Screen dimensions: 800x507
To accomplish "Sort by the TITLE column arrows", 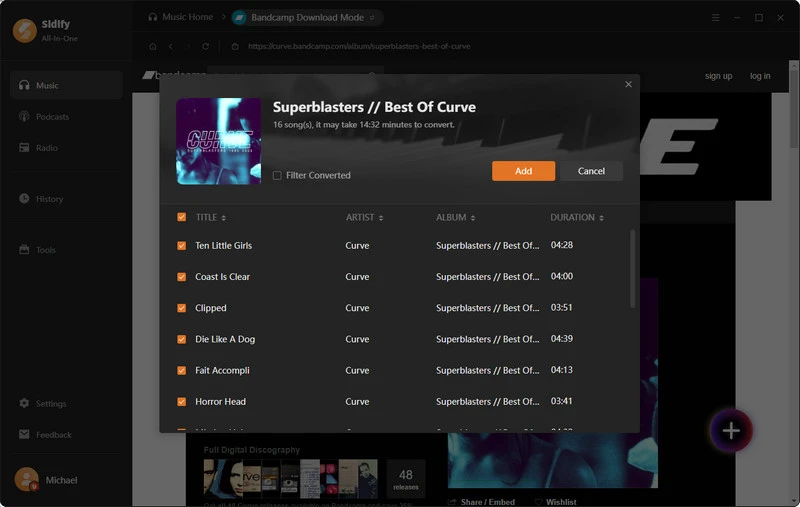I will point(223,218).
